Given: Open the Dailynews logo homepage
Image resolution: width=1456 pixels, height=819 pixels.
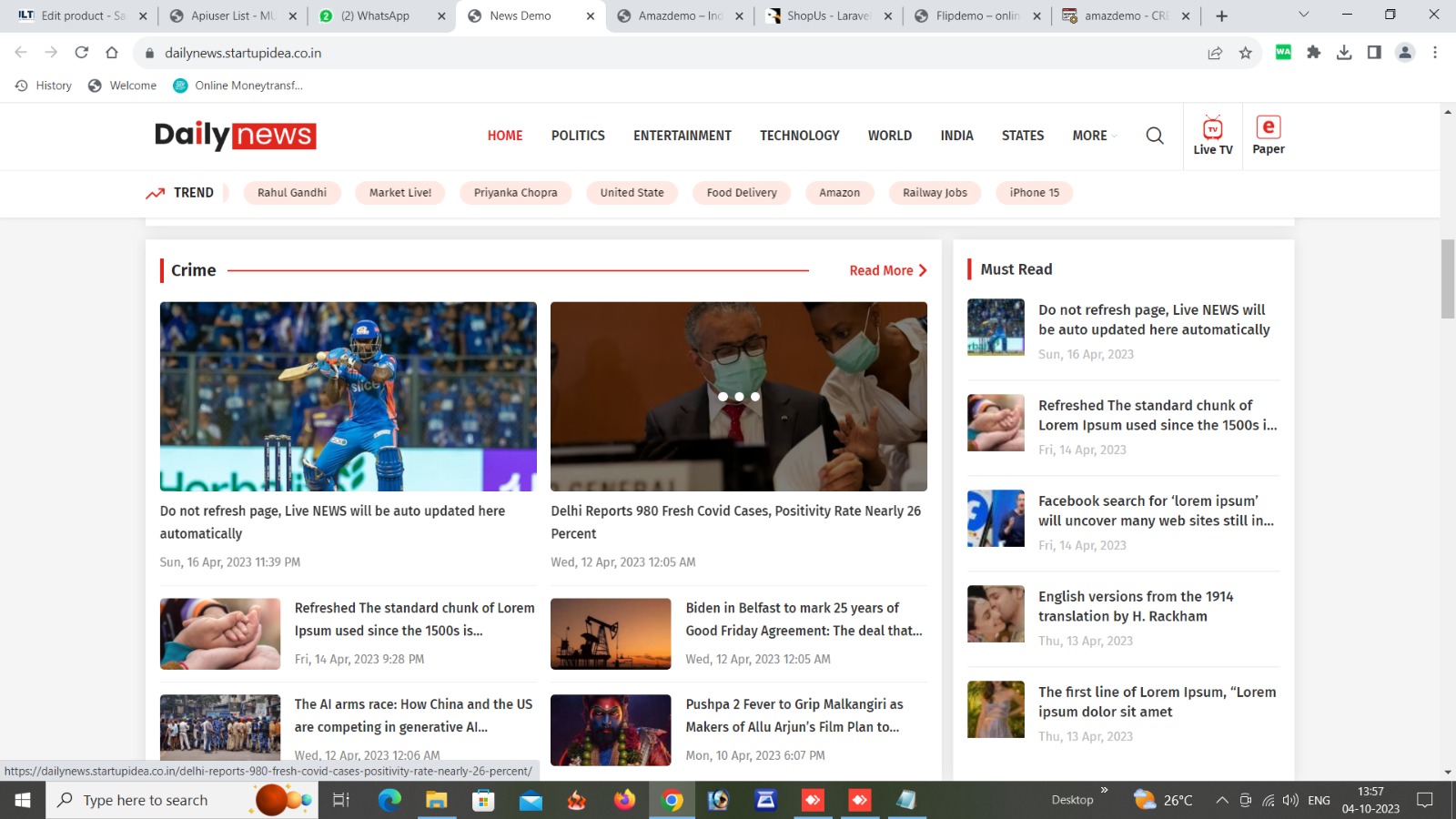Looking at the screenshot, I should click(235, 136).
